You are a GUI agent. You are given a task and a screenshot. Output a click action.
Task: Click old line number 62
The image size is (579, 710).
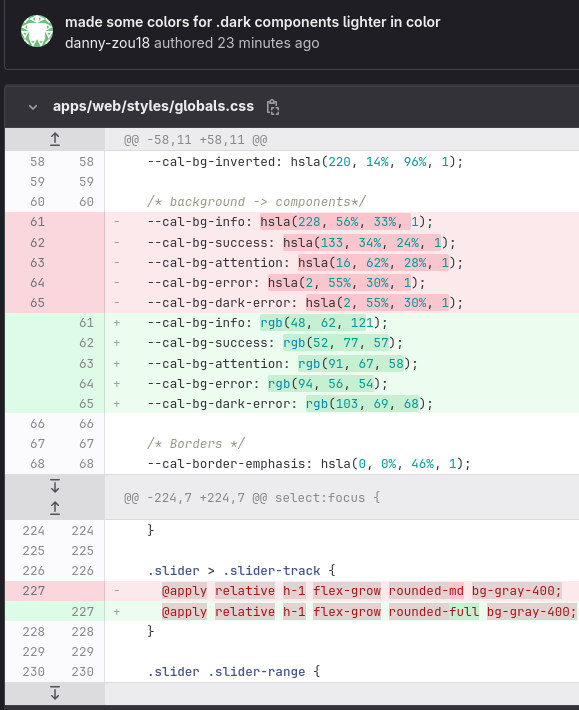pos(37,243)
